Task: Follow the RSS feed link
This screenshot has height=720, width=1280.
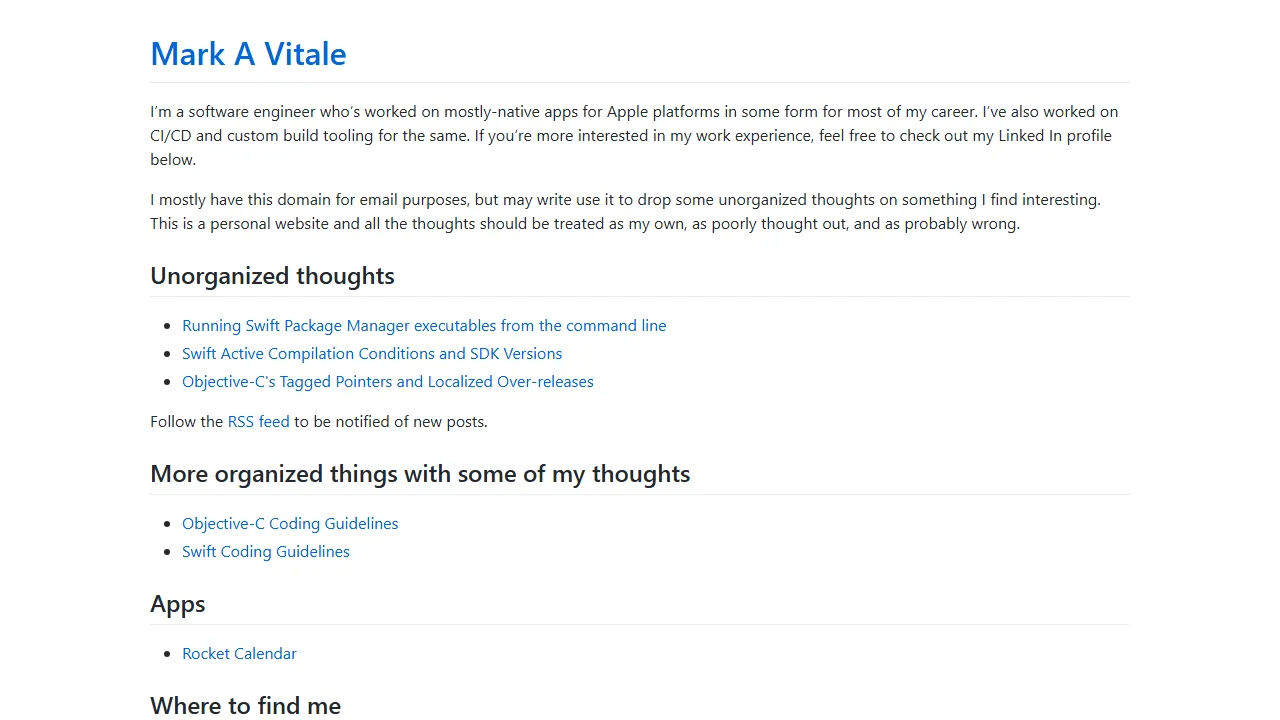Action: click(258, 422)
